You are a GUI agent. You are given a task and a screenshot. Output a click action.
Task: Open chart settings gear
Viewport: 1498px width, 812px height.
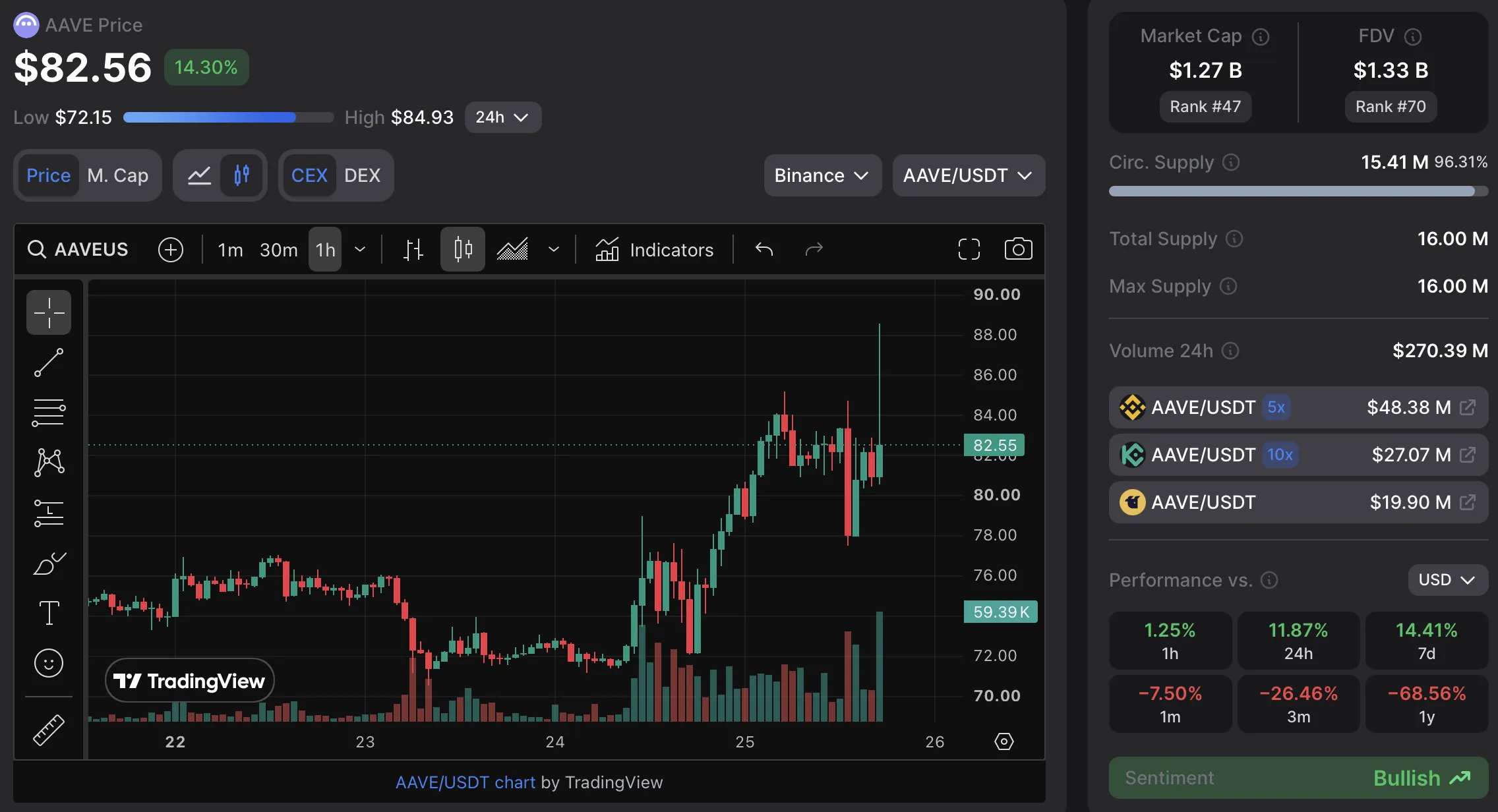pos(1004,741)
